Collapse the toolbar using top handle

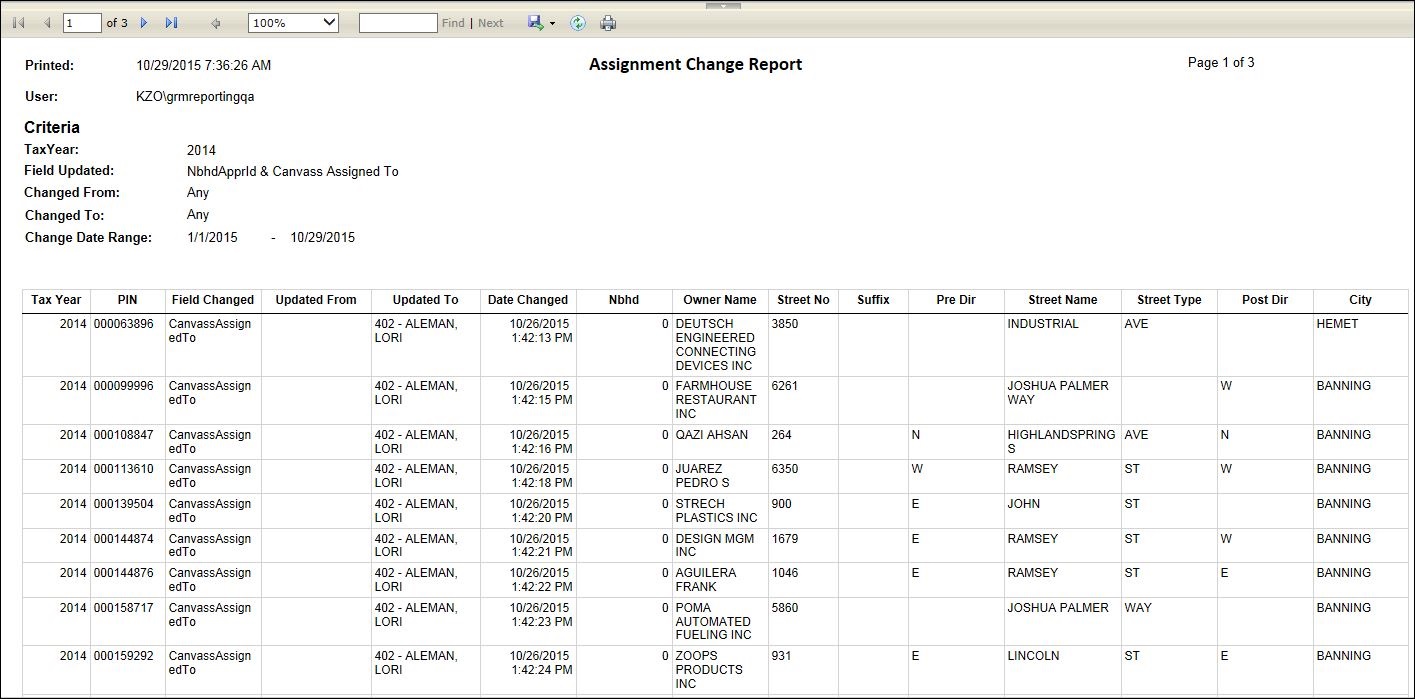723,6
